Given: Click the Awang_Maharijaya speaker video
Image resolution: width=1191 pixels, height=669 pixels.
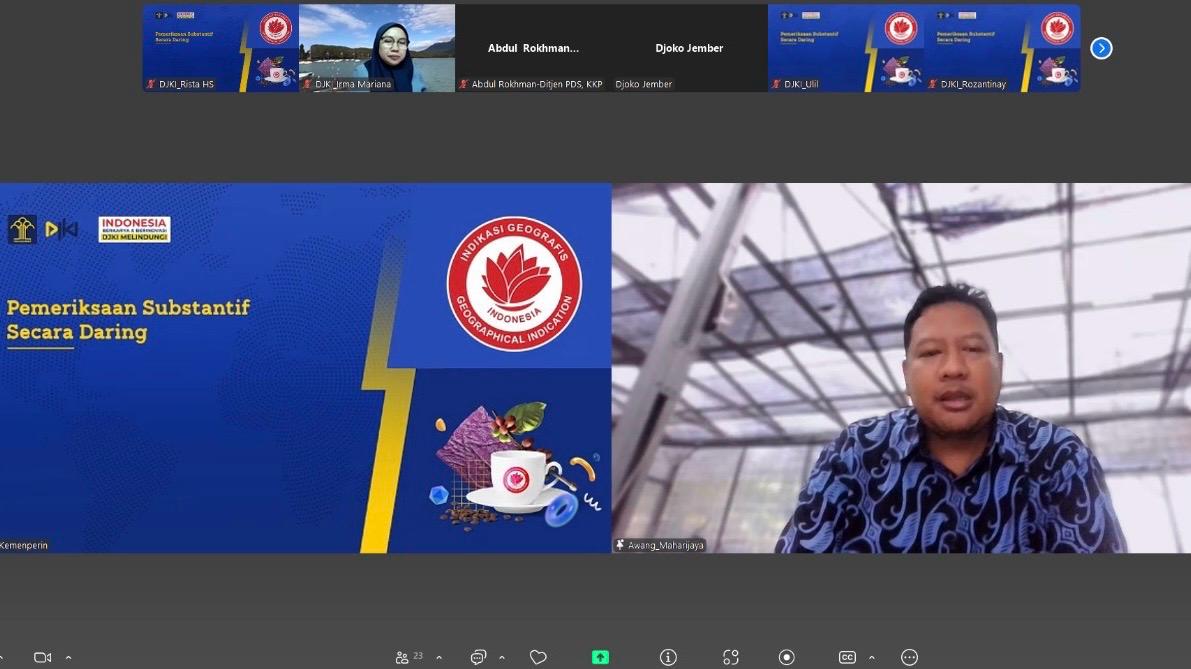Looking at the screenshot, I should (901, 367).
